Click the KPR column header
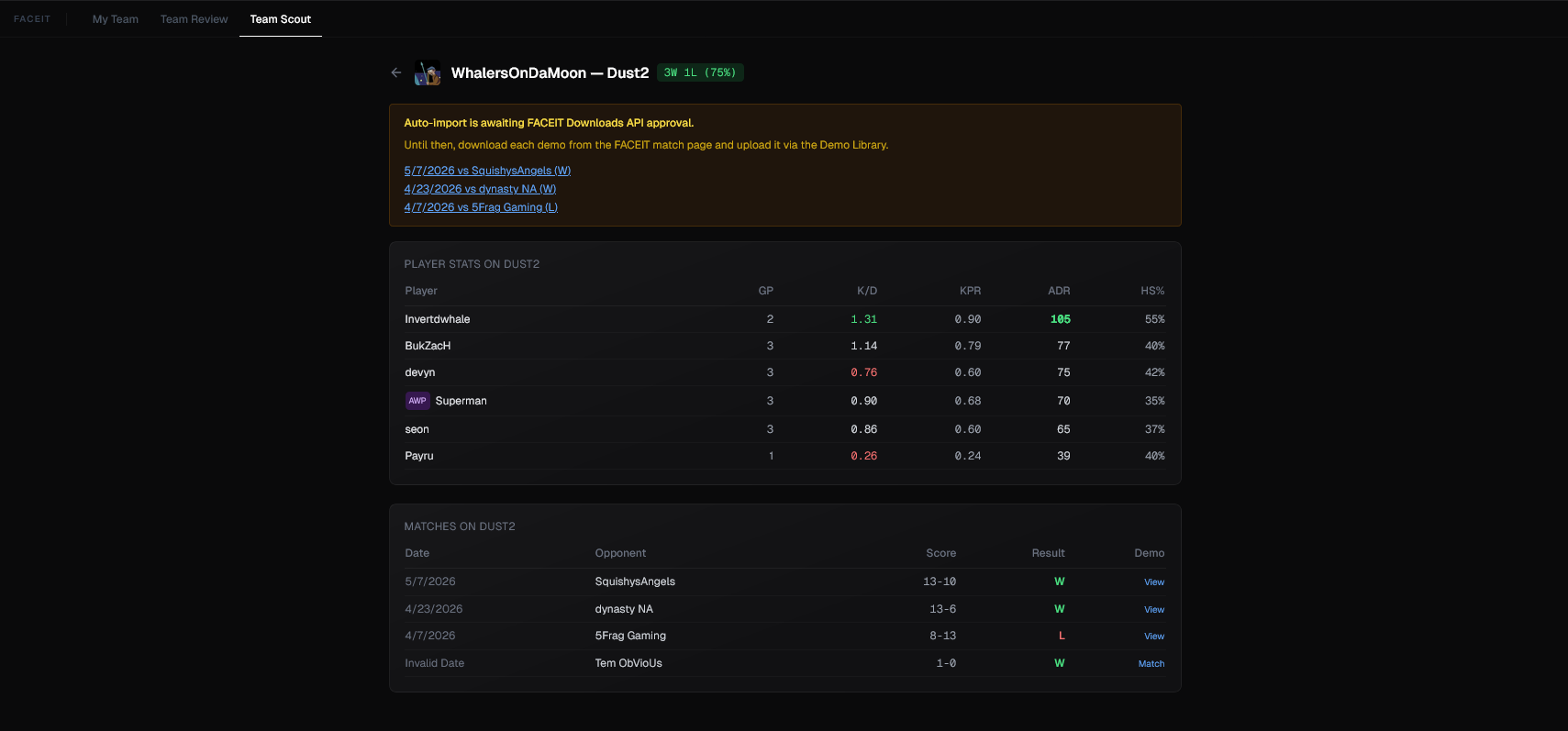 click(x=970, y=291)
